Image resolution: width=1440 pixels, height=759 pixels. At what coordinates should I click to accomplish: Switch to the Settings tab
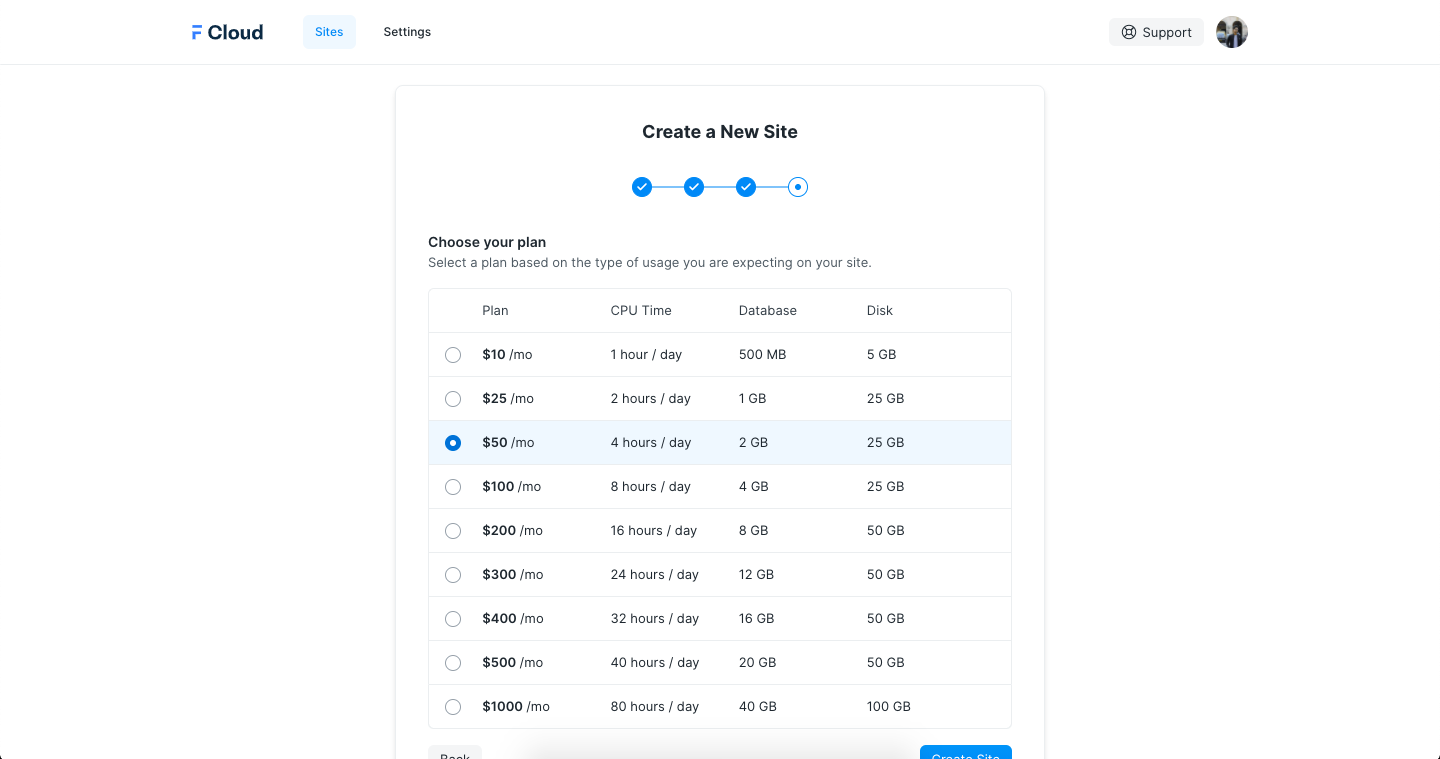pos(407,32)
